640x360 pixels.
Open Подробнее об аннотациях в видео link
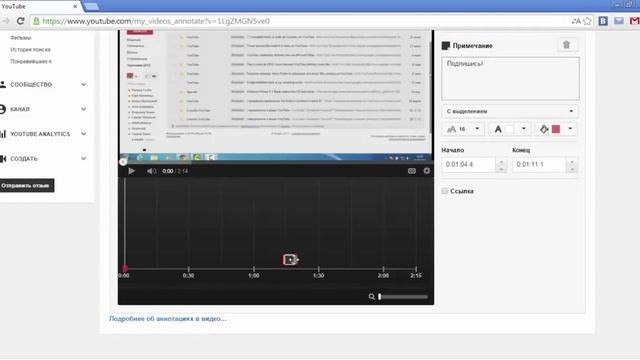coord(168,319)
